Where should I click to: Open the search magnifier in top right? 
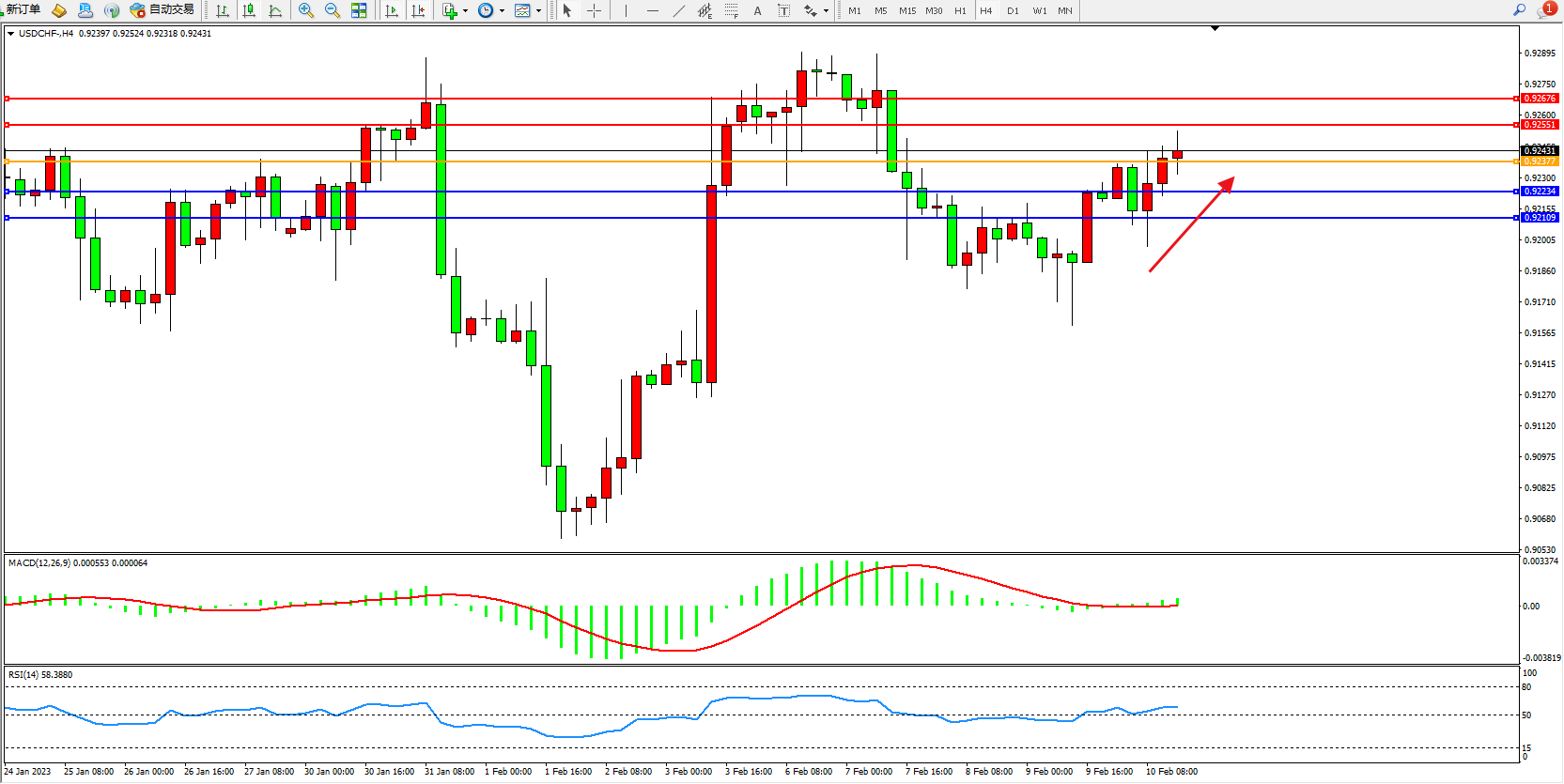[x=1519, y=10]
